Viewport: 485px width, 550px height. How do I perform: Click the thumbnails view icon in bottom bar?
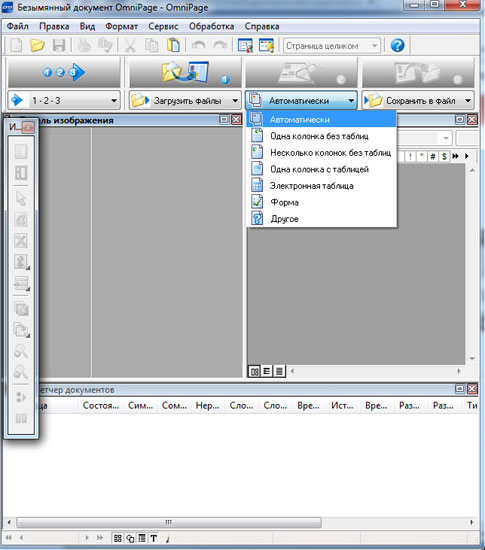point(117,538)
